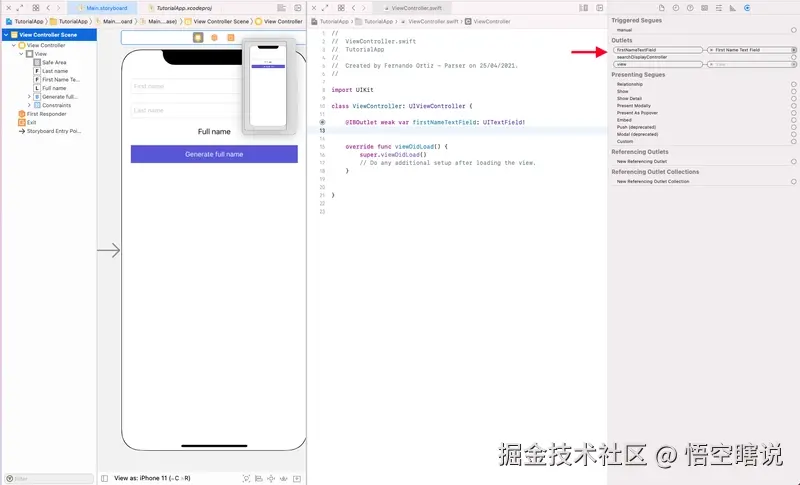Click the firstNameTextField outlet pill
This screenshot has height=485, width=800.
tap(658, 50)
